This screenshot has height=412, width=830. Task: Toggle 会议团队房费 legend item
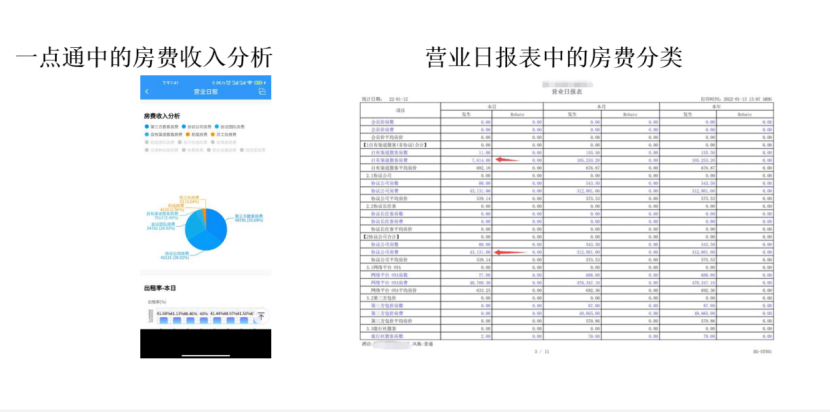click(230, 127)
